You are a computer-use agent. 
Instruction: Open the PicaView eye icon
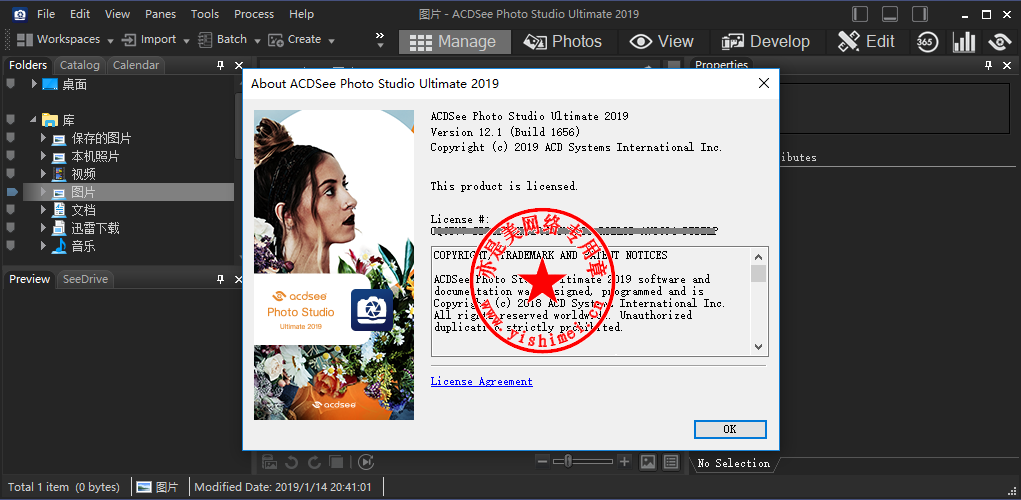999,42
